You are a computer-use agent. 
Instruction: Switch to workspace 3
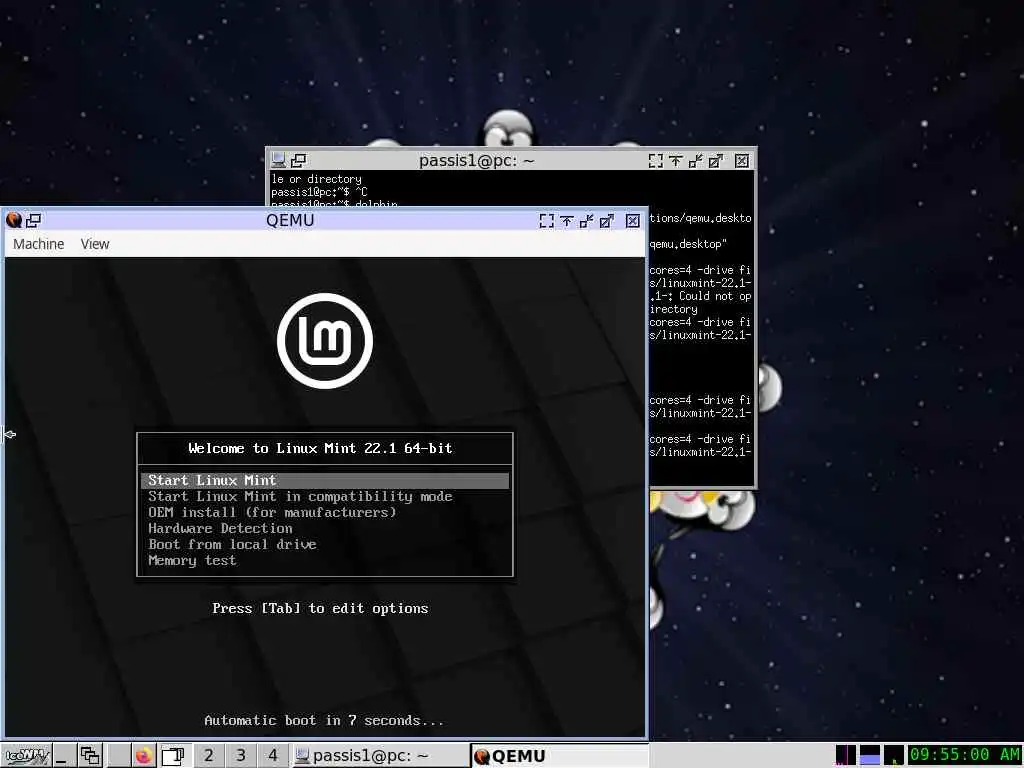240,756
